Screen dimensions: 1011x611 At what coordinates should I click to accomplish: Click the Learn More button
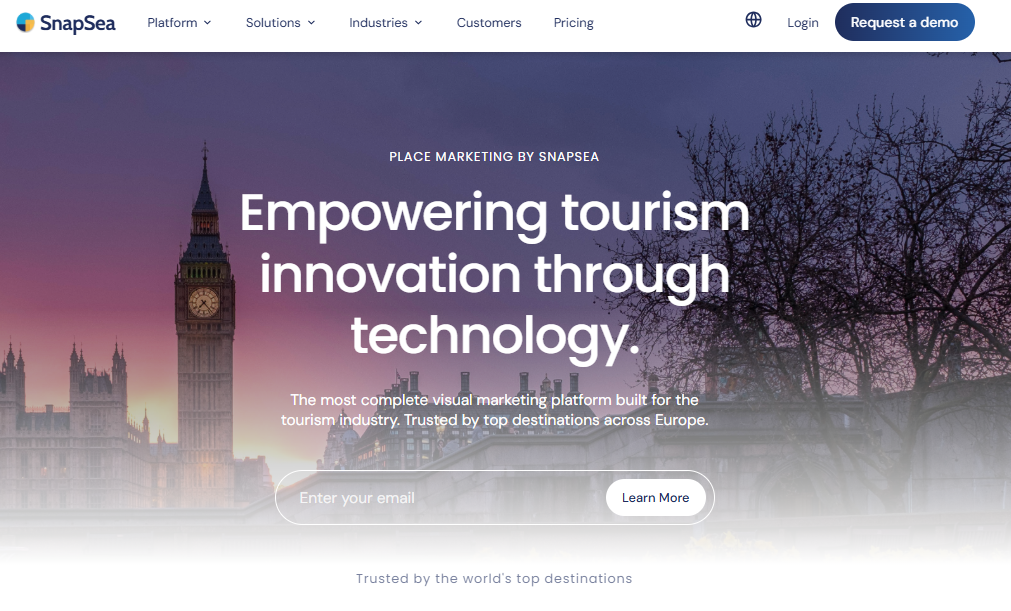coord(656,498)
